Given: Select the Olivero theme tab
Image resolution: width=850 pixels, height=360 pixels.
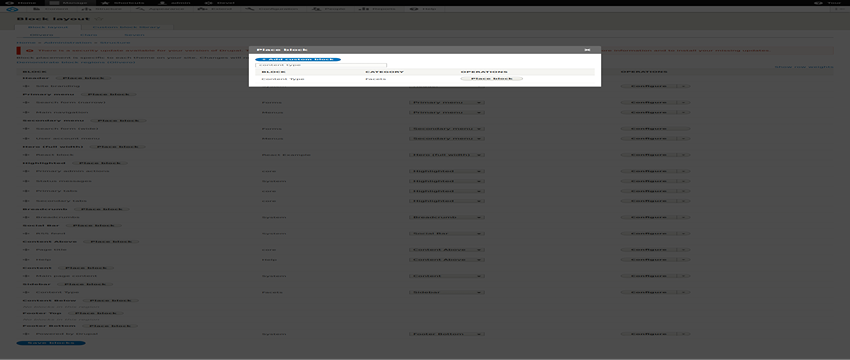Looking at the screenshot, I should (41, 35).
